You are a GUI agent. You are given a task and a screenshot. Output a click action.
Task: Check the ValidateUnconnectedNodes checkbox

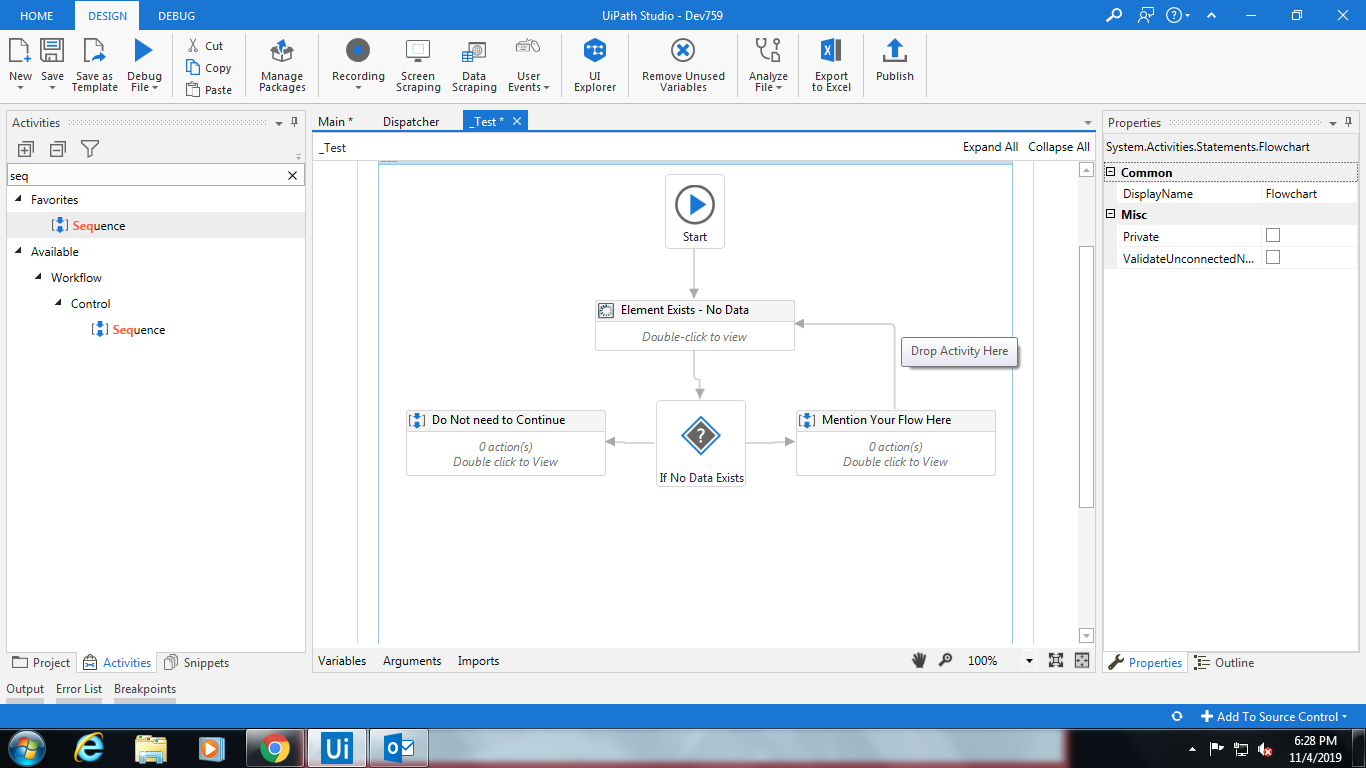pos(1273,257)
